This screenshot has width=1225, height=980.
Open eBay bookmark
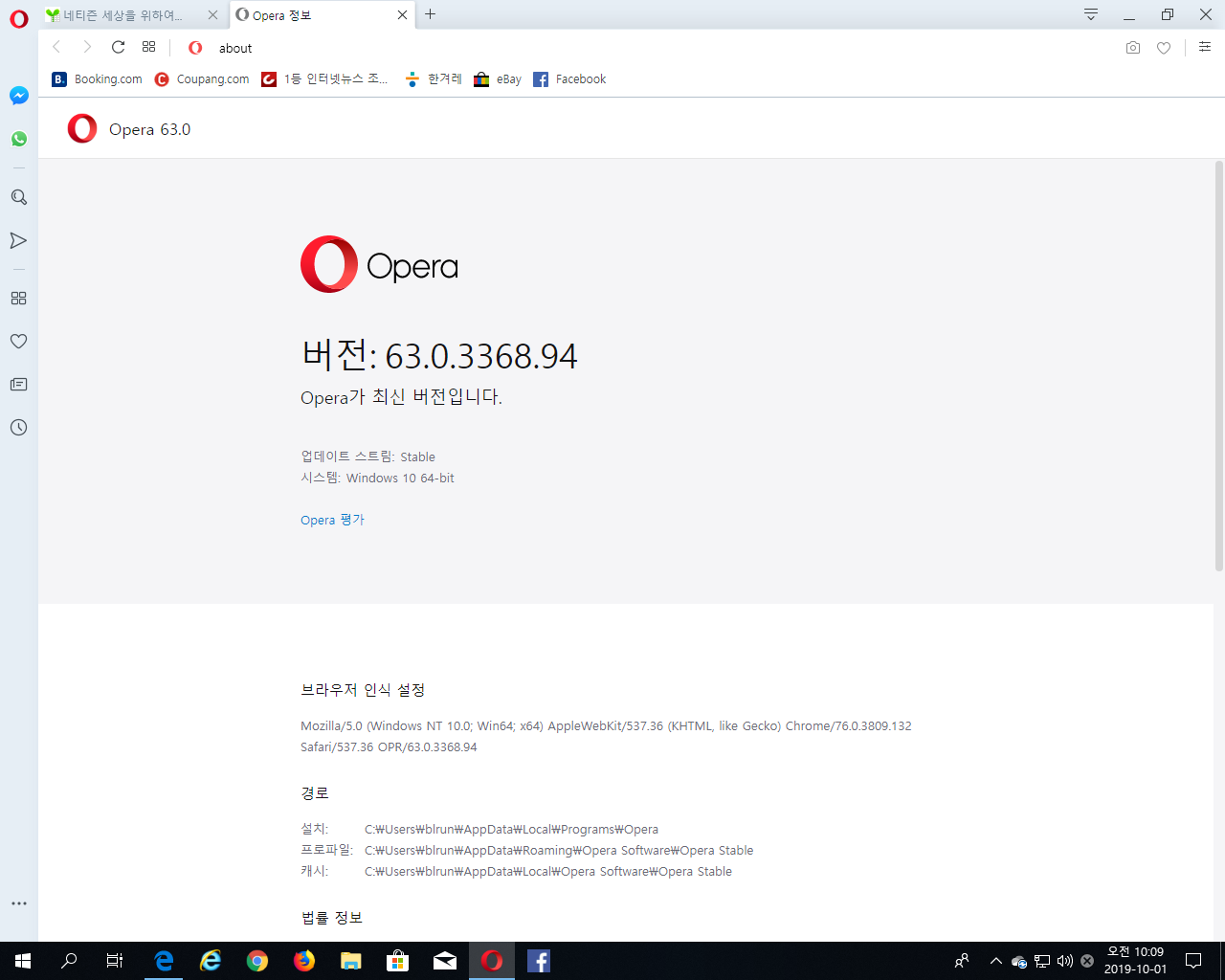click(x=498, y=79)
